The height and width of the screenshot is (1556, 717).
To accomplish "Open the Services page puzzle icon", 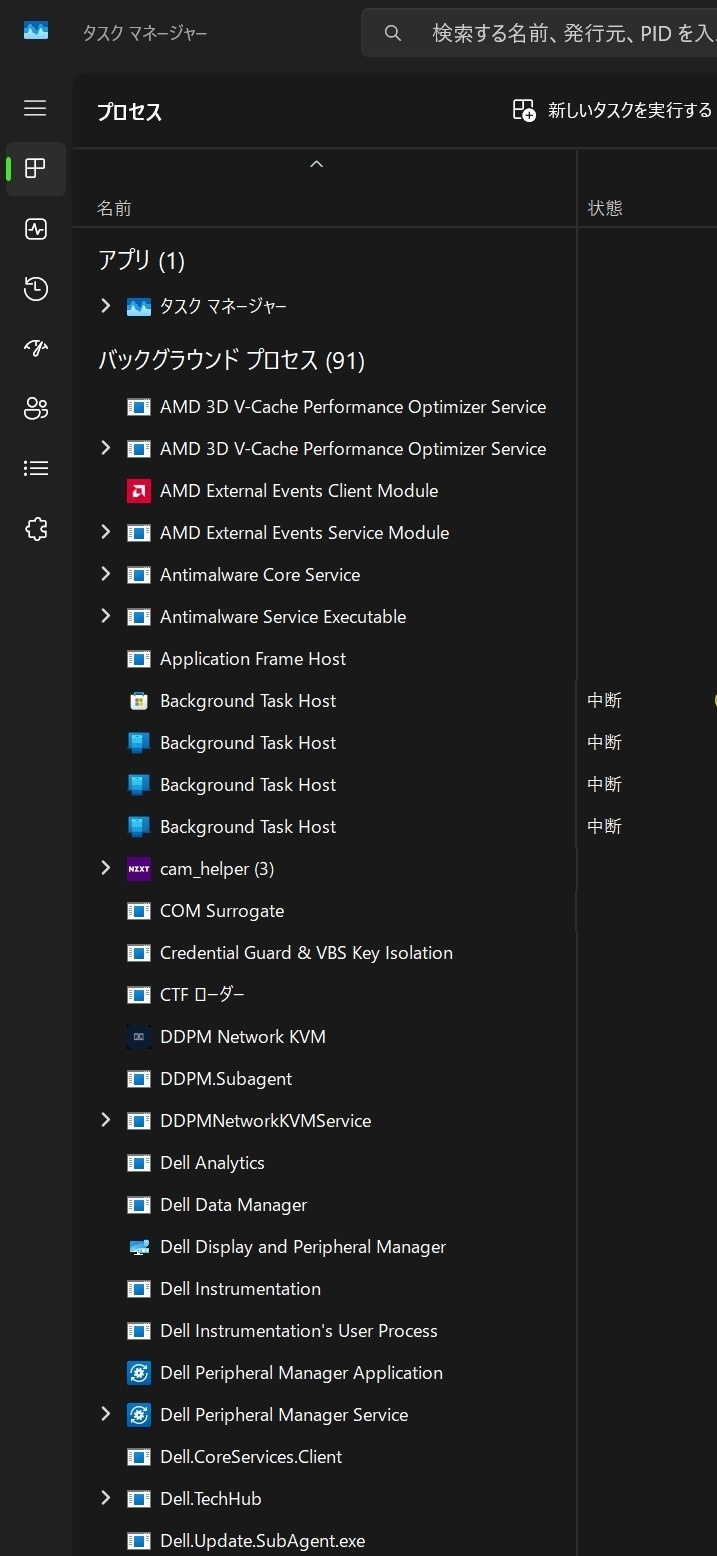I will coord(36,528).
